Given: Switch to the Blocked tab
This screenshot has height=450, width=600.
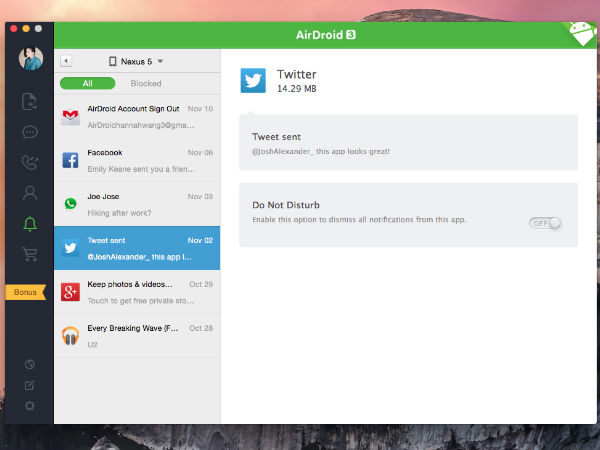Looking at the screenshot, I should [146, 83].
